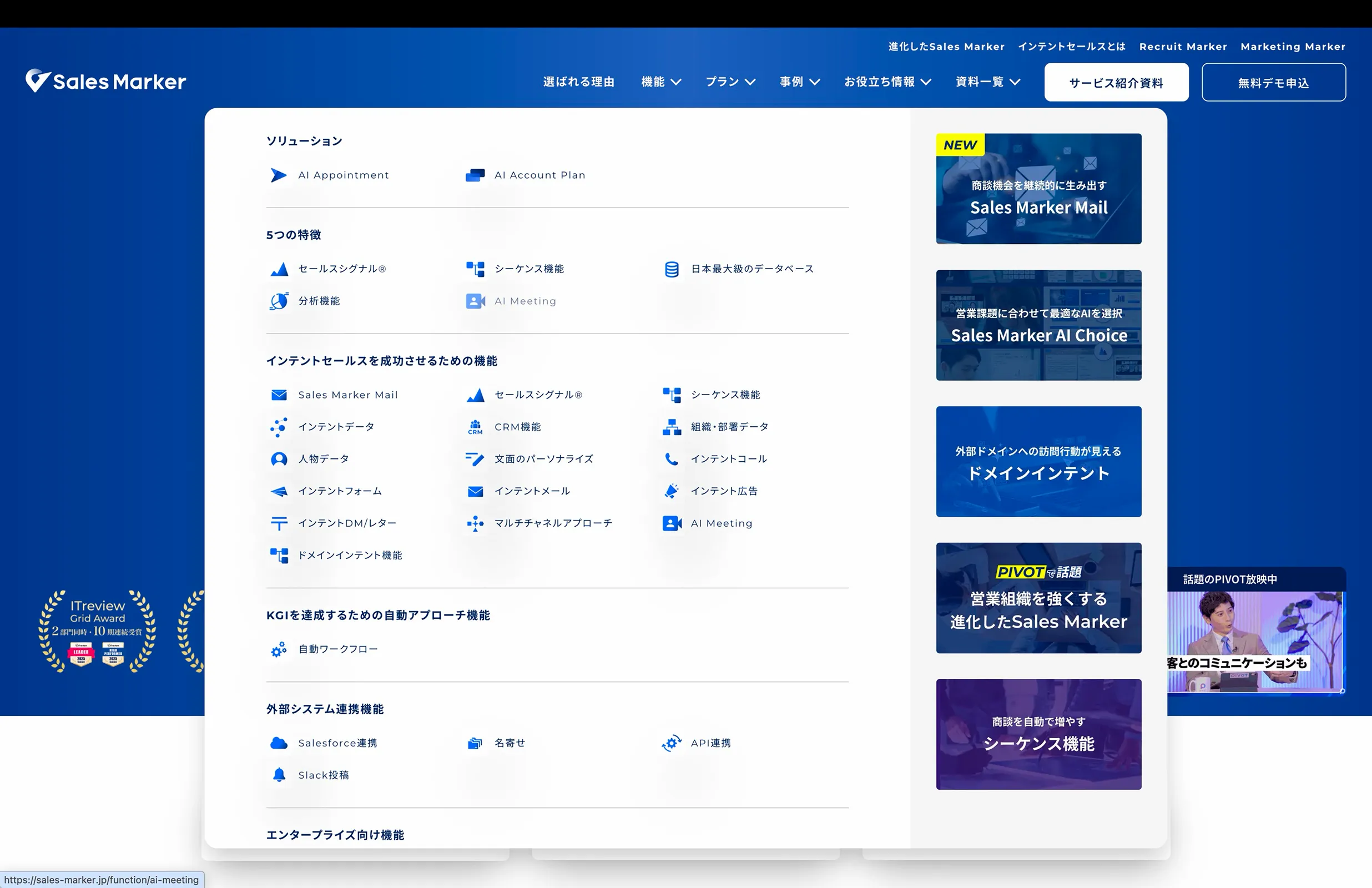Screen dimensions: 1372x888
Task: Click the ドメインインテント機能 icon
Action: tap(279, 556)
